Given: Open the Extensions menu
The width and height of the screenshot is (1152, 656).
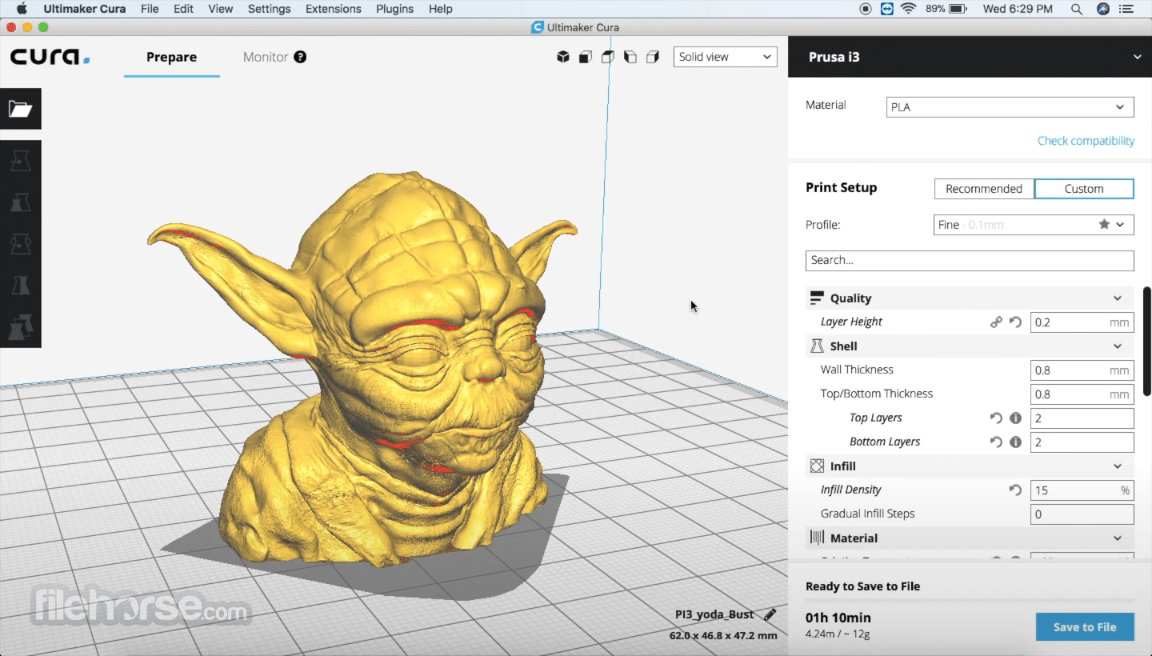Looking at the screenshot, I should tap(333, 9).
